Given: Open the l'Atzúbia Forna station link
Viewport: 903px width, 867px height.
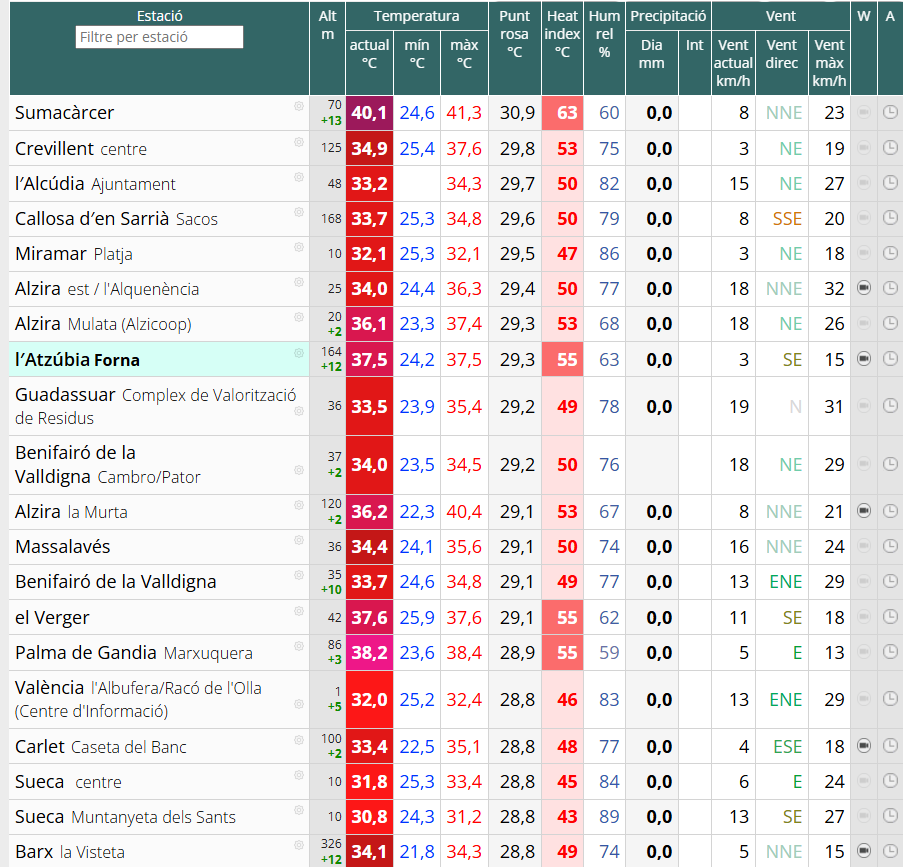Looking at the screenshot, I should click(77, 360).
